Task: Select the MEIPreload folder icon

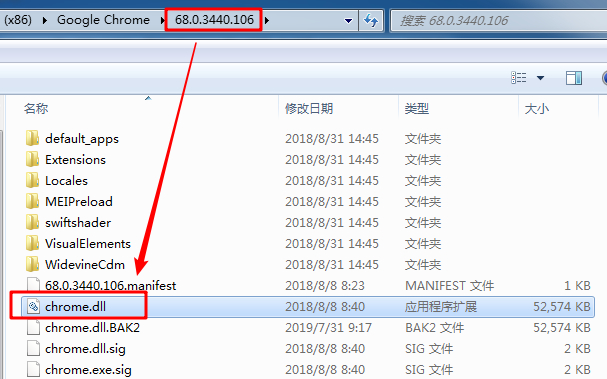Action: pyautogui.click(x=33, y=201)
